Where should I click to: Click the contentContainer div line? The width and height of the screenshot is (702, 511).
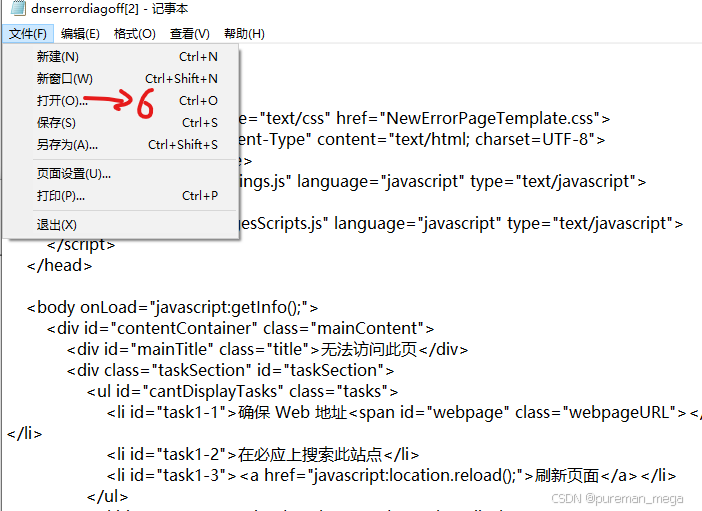(x=240, y=329)
